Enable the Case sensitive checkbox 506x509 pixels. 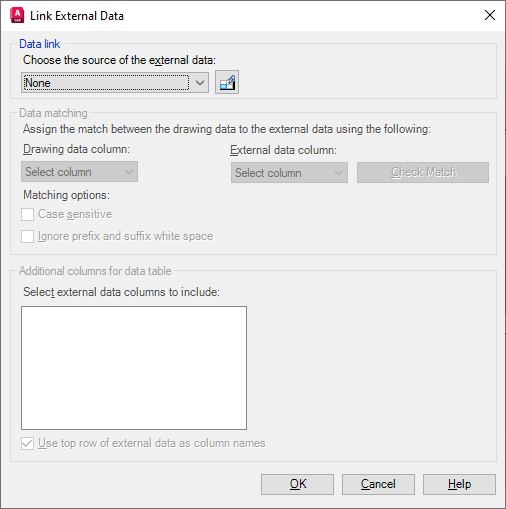click(27, 214)
